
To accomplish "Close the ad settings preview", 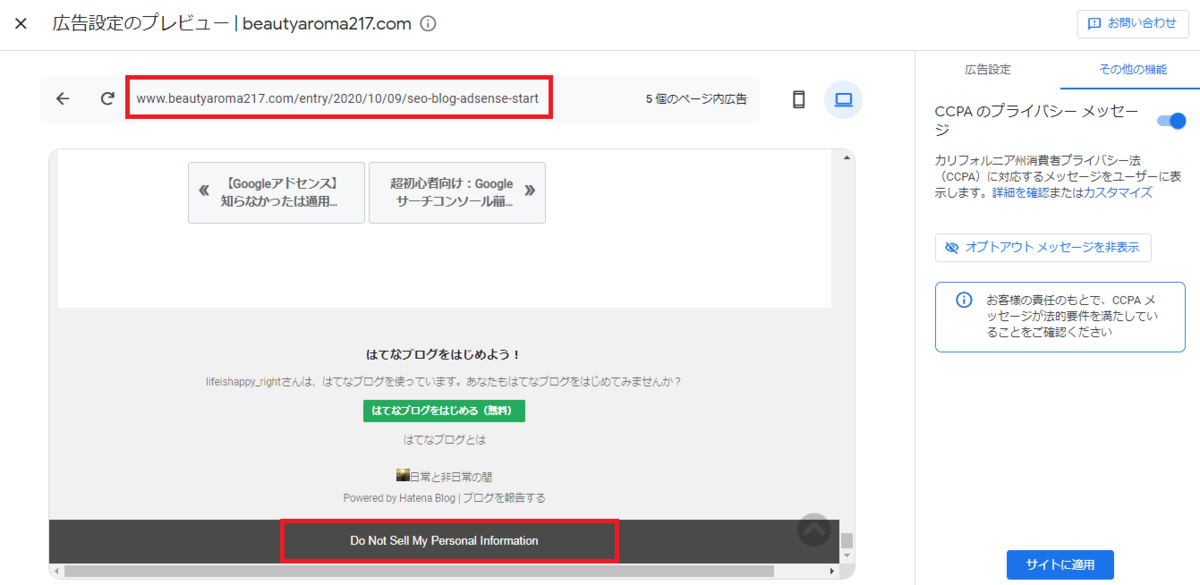I will pos(20,23).
